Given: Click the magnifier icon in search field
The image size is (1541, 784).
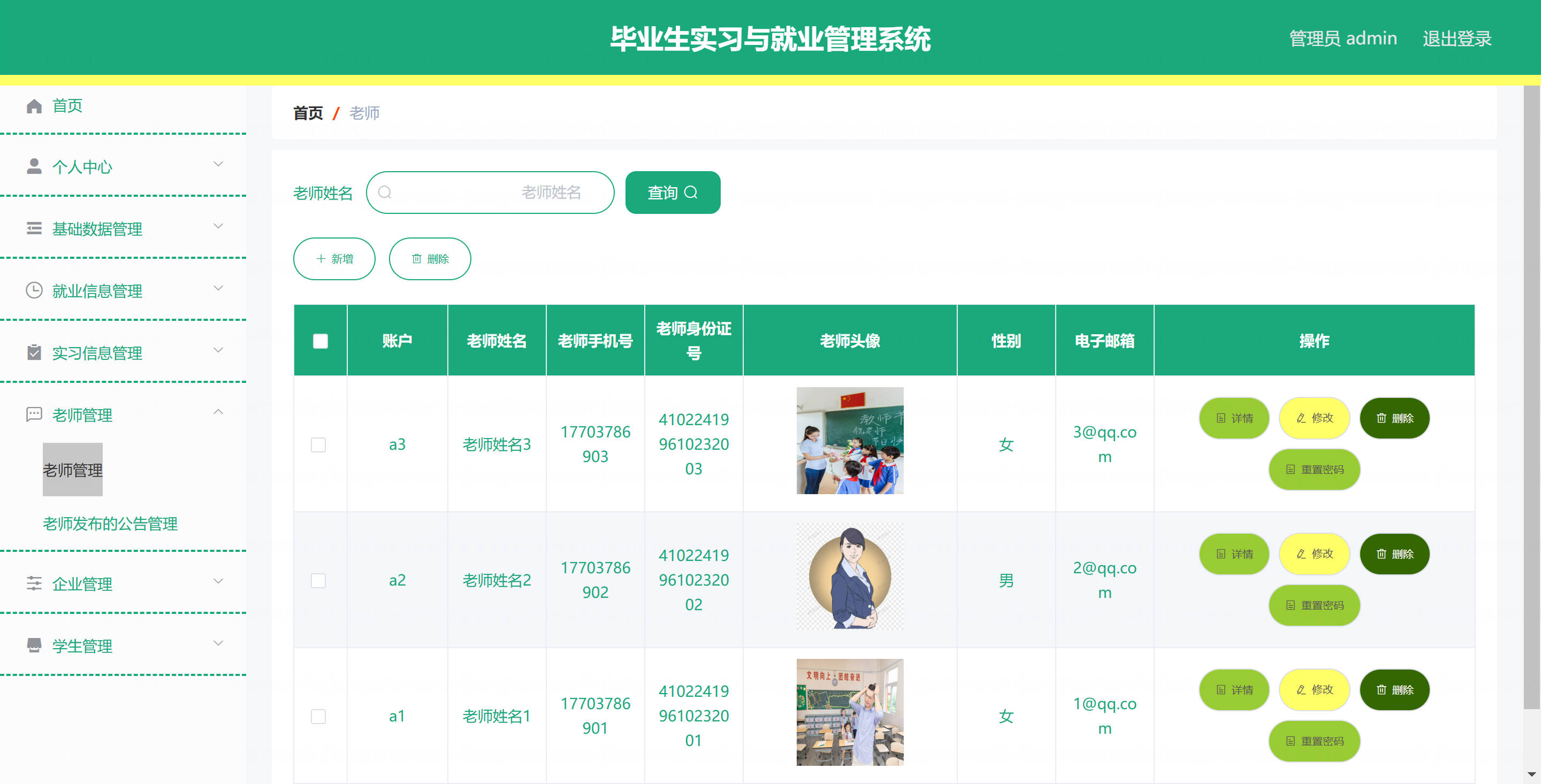Looking at the screenshot, I should (x=385, y=193).
